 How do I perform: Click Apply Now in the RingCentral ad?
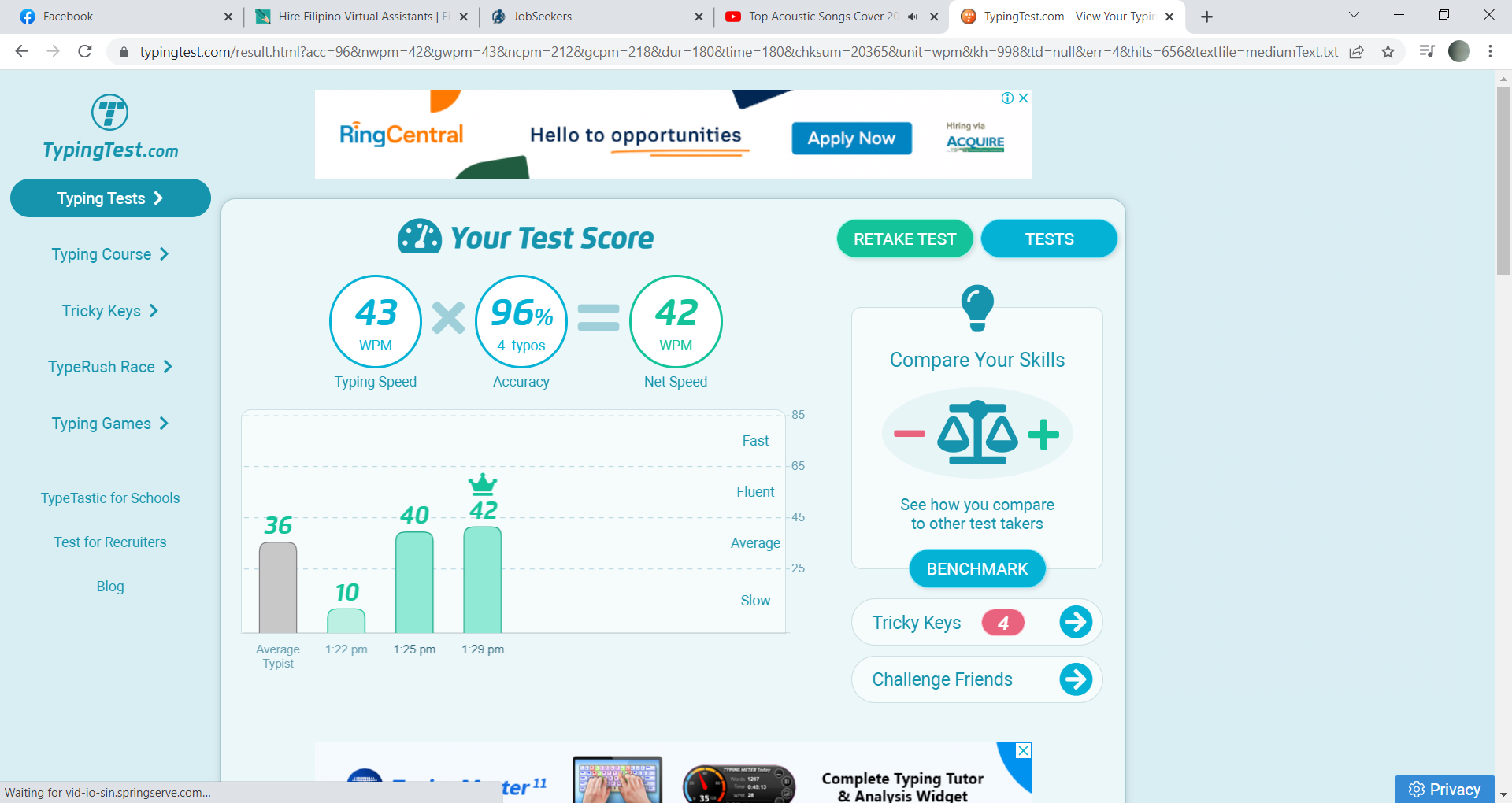click(x=851, y=139)
